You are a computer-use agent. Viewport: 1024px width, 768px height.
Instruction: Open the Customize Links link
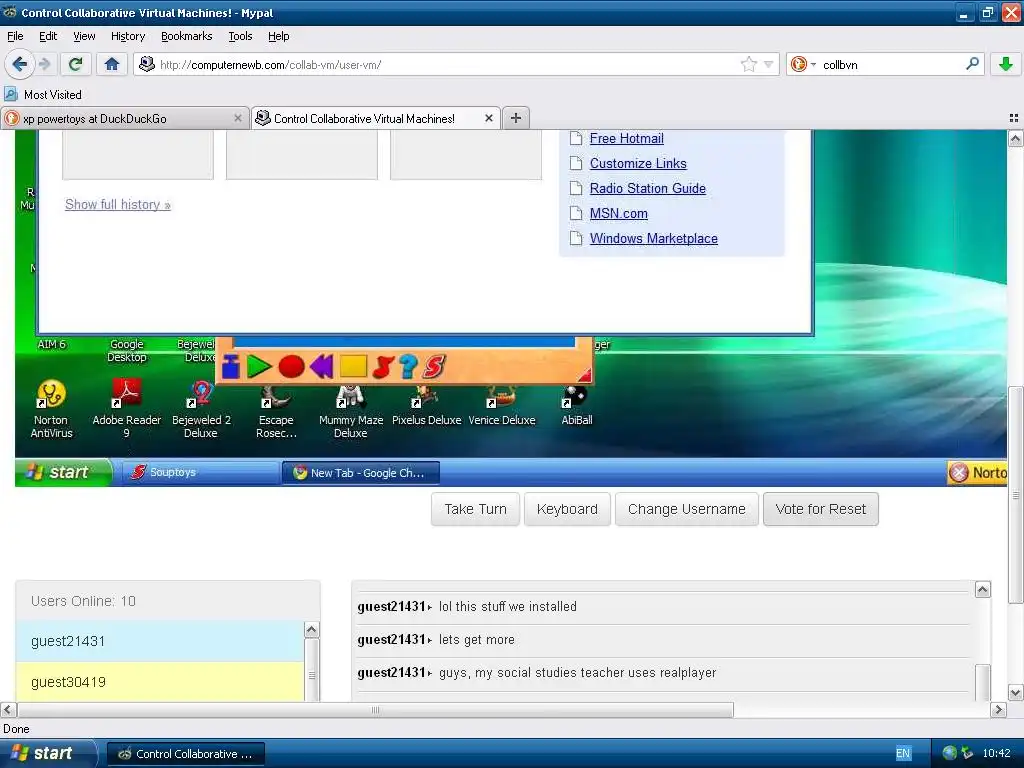(x=638, y=163)
